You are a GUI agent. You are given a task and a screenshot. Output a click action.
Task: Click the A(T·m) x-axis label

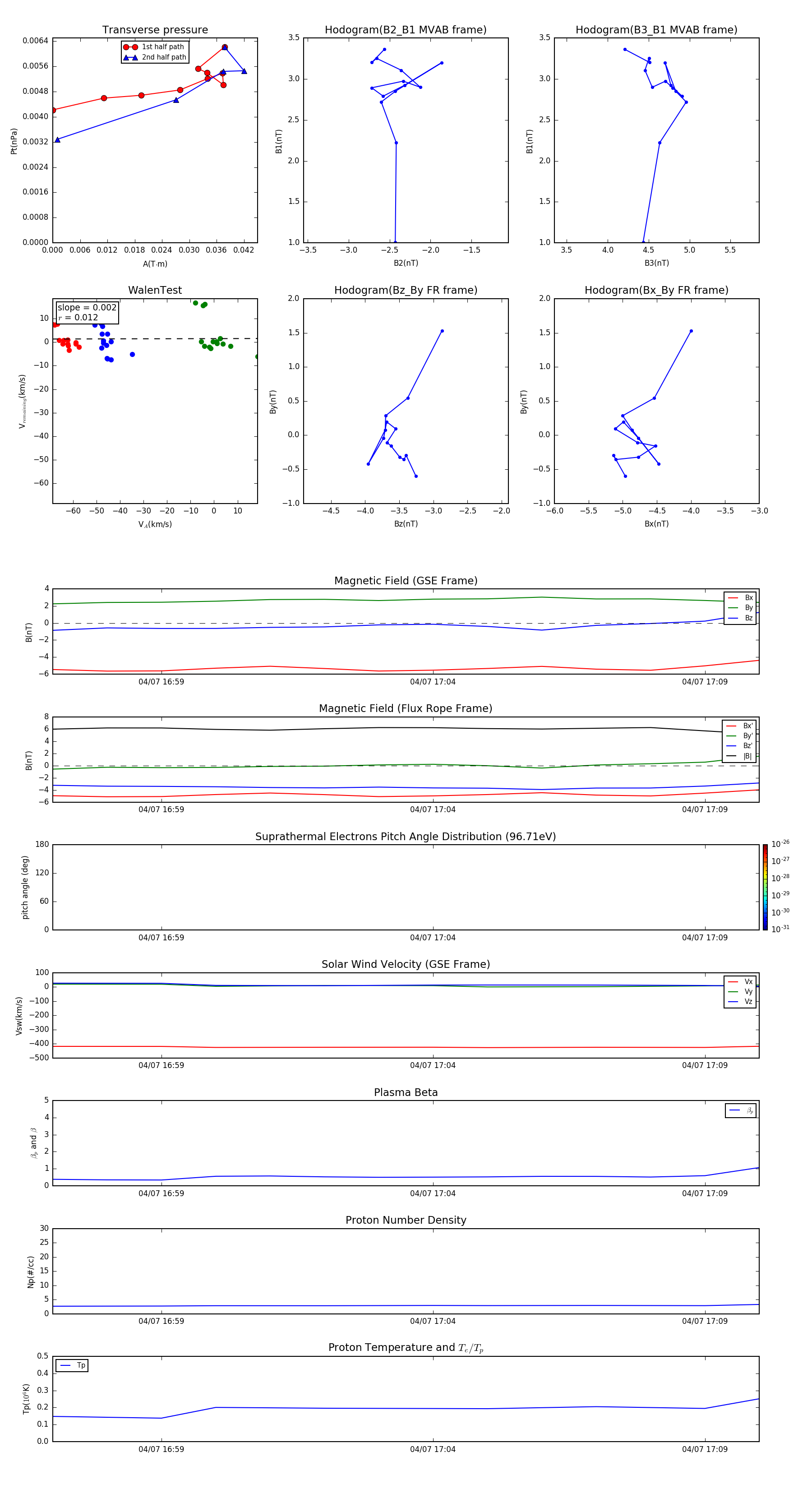tap(155, 264)
